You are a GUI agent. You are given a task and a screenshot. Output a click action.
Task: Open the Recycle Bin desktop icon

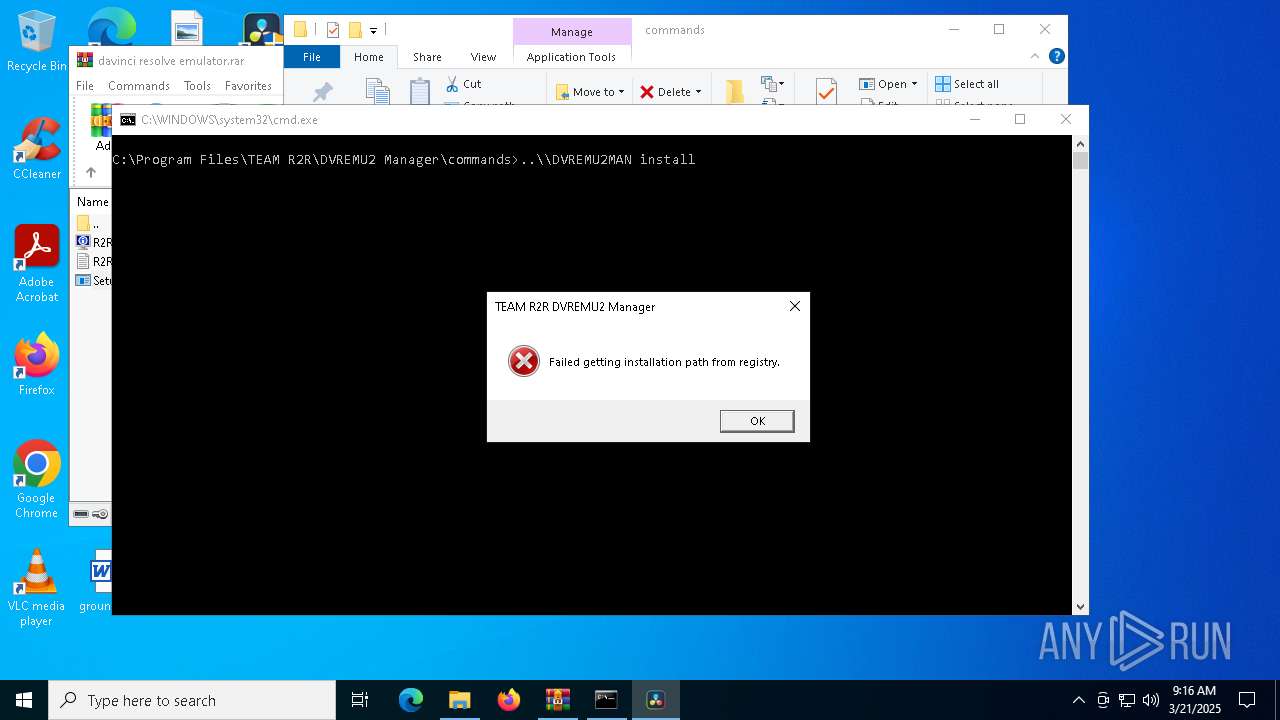click(37, 42)
